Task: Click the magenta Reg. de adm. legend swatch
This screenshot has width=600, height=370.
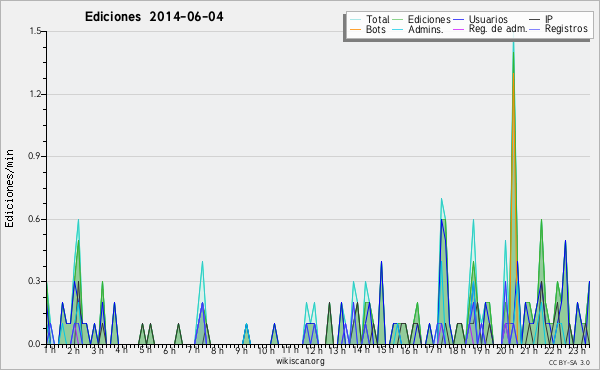Action: click(458, 29)
